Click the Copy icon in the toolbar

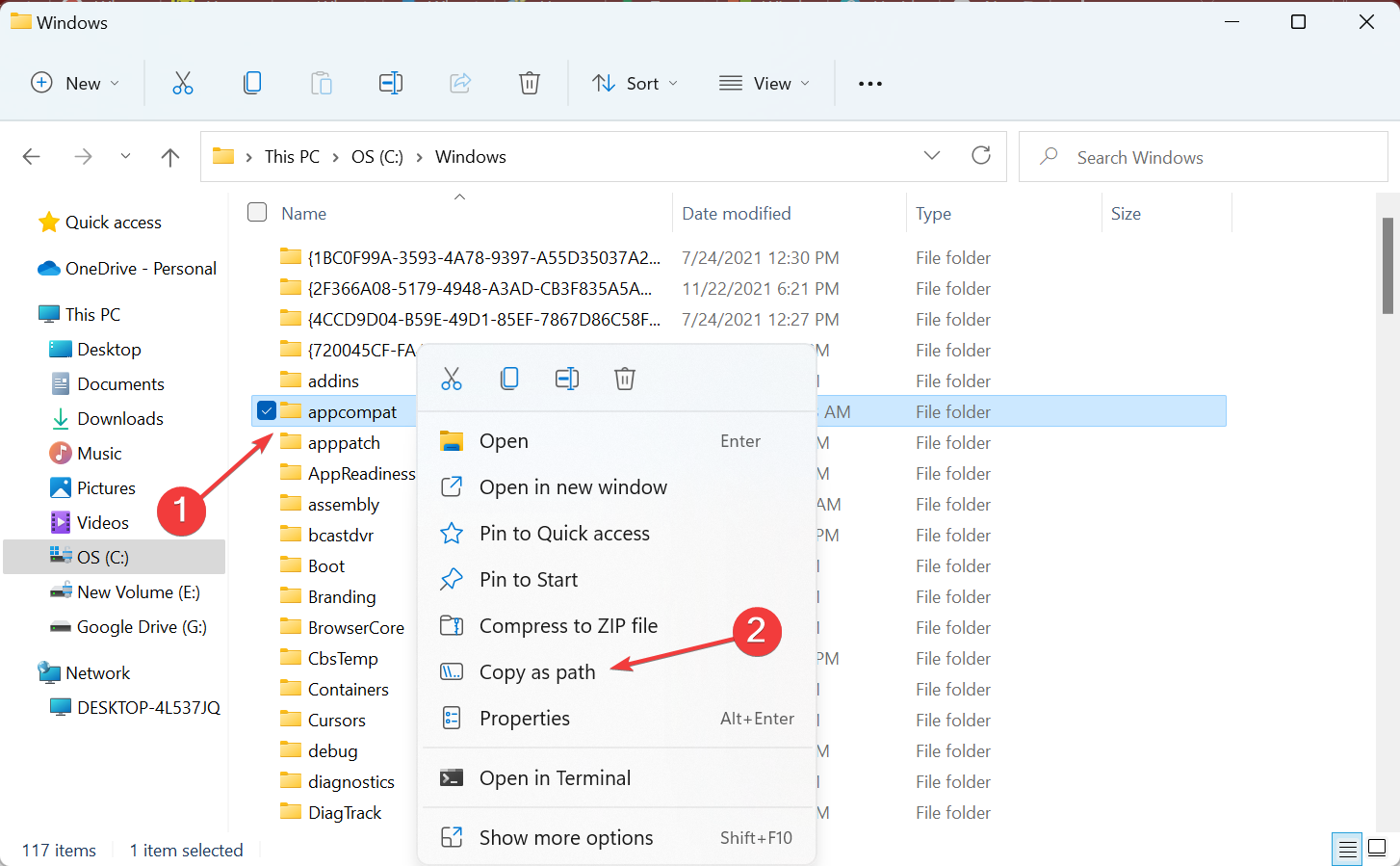252,84
